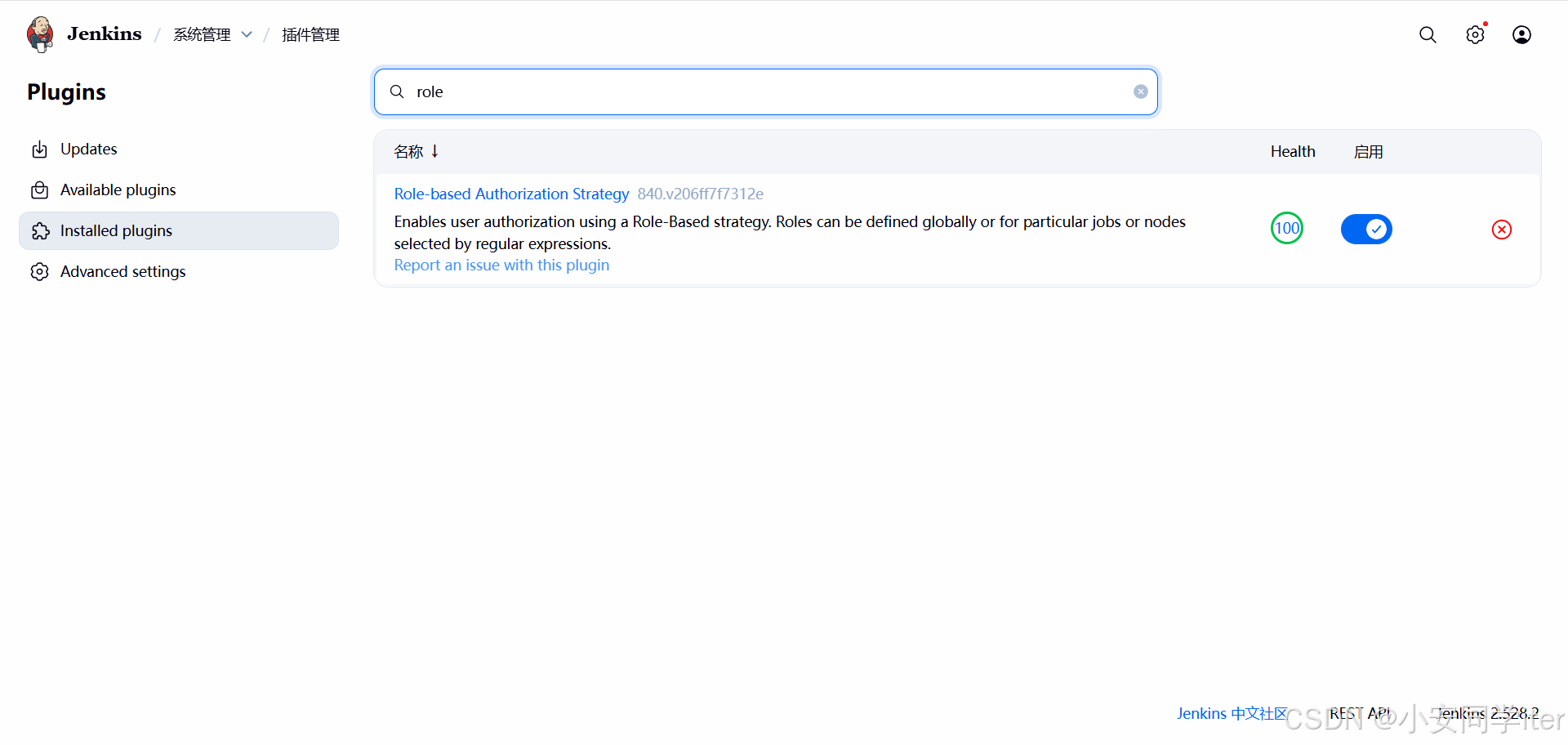Disable the Role-based Authorization Strategy plugin

1366,229
